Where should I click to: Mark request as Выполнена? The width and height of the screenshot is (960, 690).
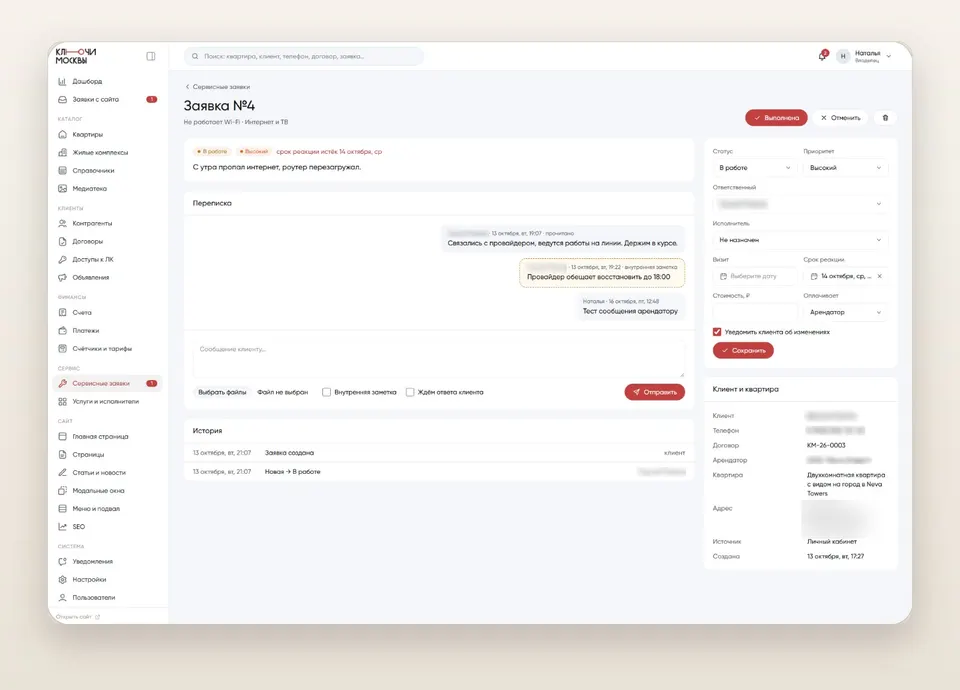click(x=776, y=118)
